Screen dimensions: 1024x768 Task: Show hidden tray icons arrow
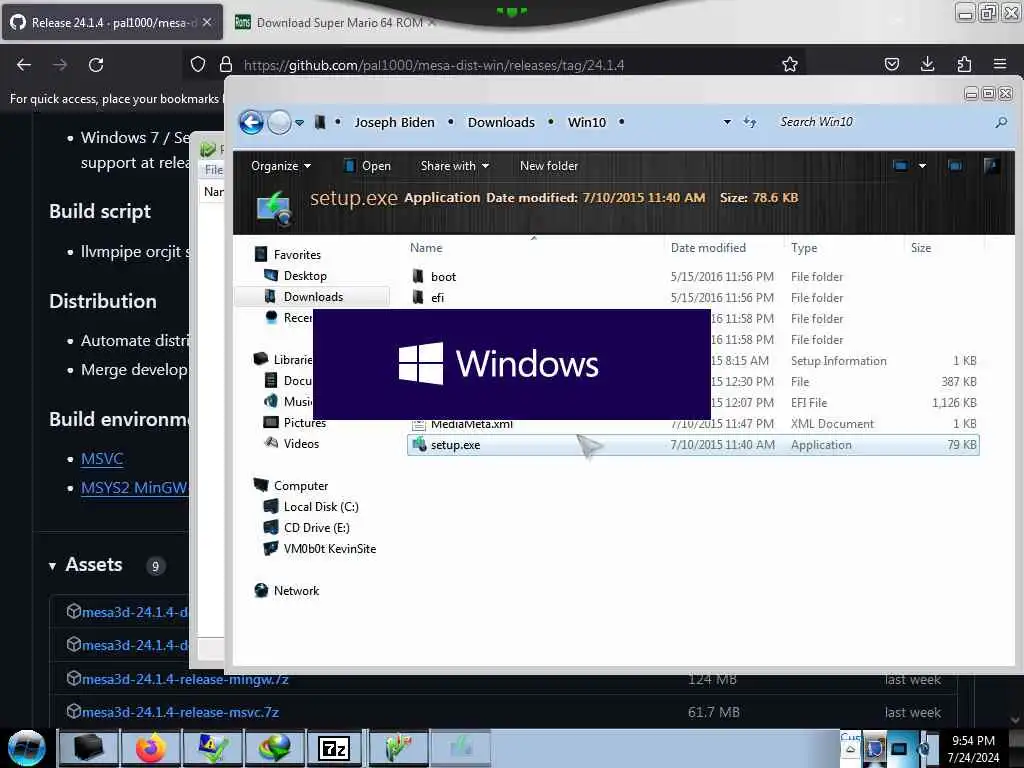(850, 748)
